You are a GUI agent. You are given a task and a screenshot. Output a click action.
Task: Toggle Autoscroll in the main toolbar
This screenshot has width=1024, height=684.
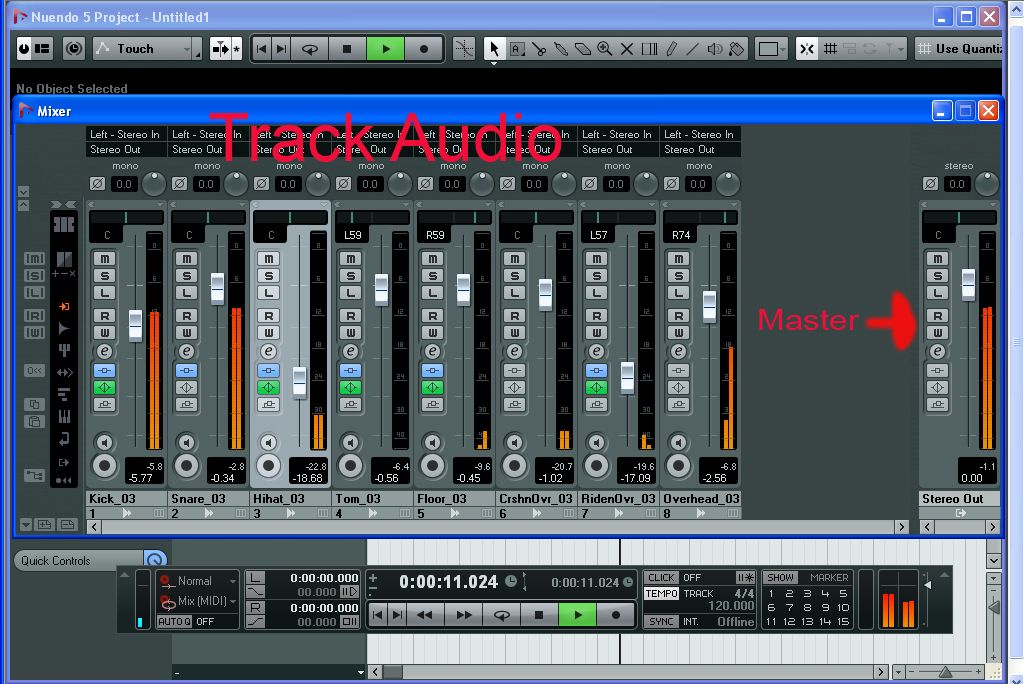[x=222, y=49]
